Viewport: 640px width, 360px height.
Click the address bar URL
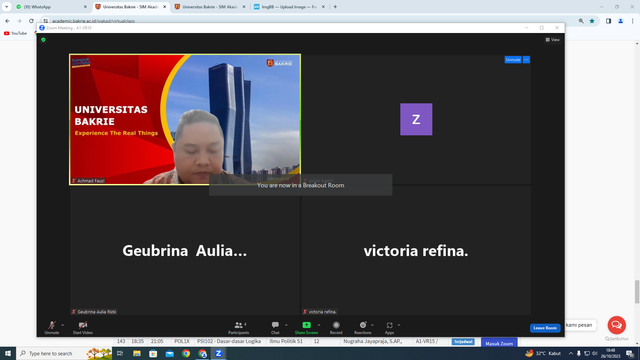click(x=93, y=21)
